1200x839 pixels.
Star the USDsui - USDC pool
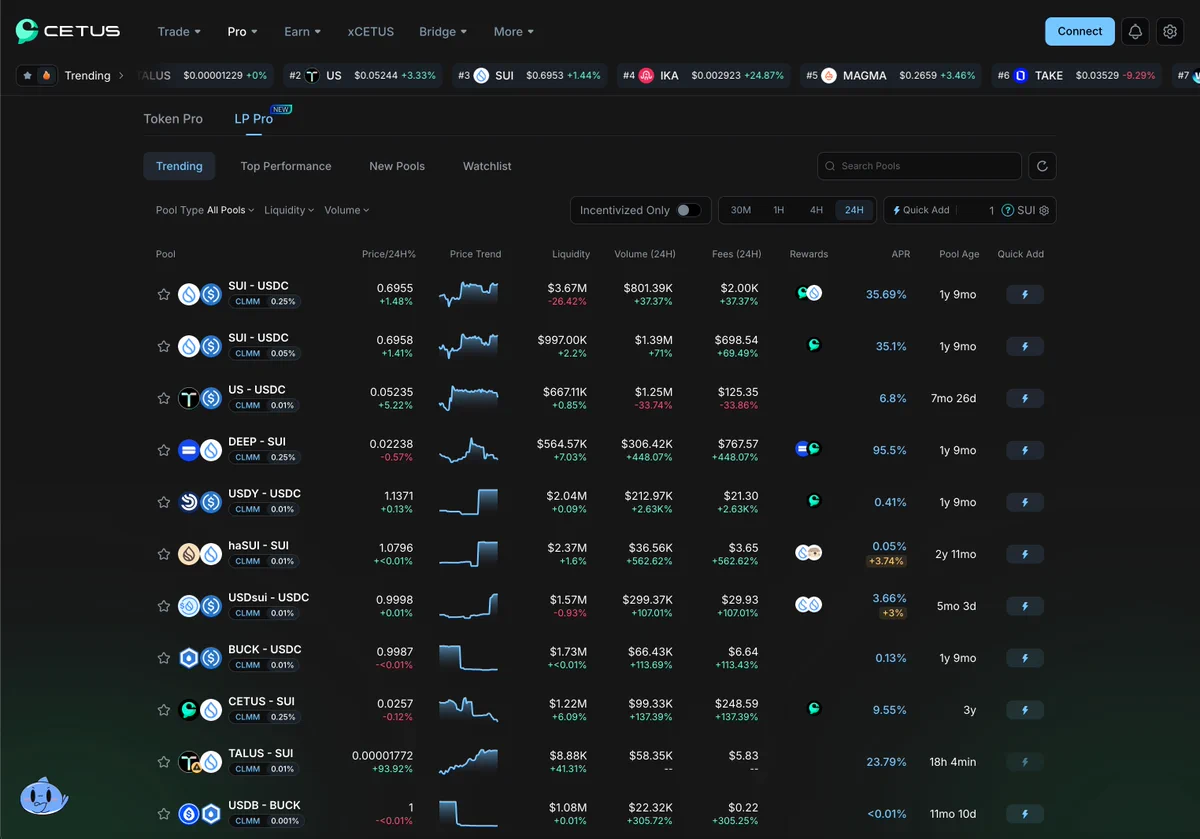[x=164, y=606]
